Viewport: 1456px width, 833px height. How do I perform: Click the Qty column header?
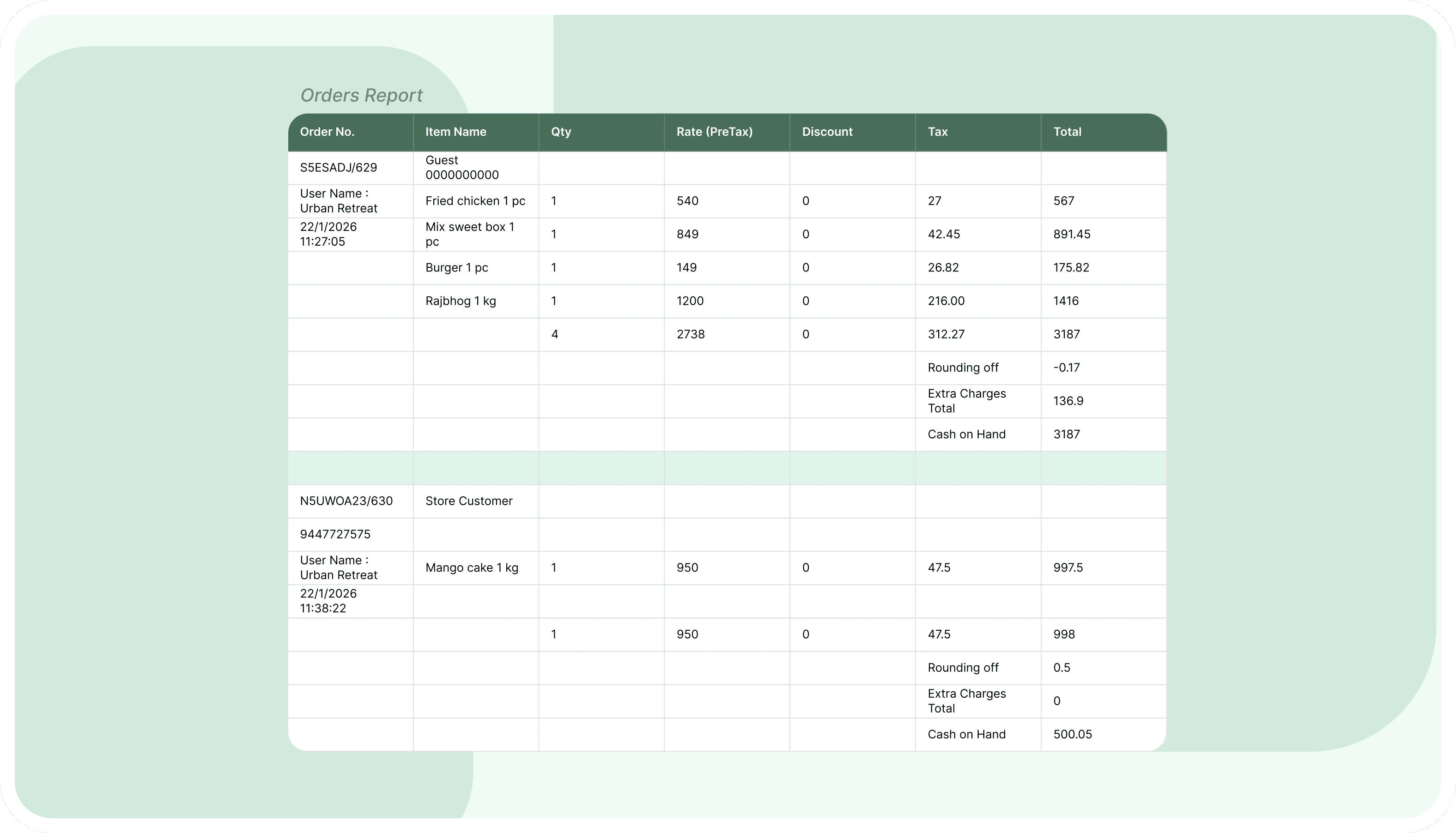coord(561,132)
